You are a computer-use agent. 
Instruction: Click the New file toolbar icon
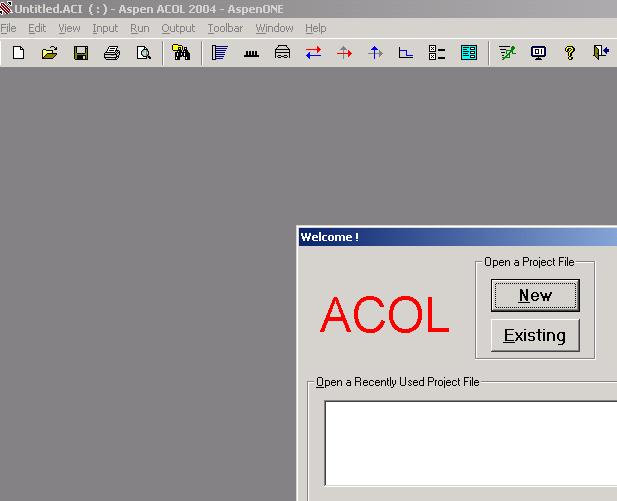(x=18, y=52)
